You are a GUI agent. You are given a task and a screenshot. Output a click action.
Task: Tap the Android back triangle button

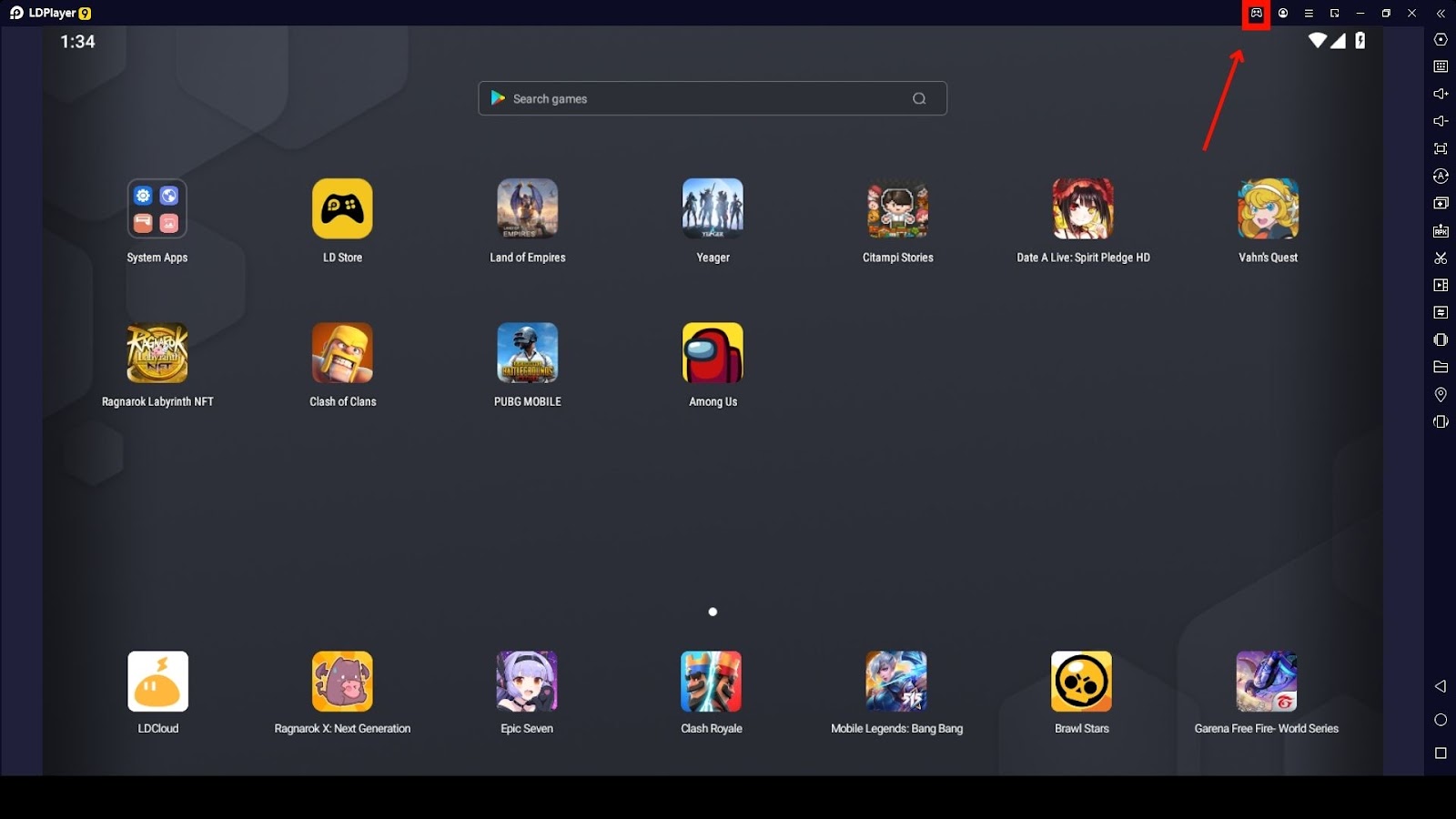(1441, 686)
